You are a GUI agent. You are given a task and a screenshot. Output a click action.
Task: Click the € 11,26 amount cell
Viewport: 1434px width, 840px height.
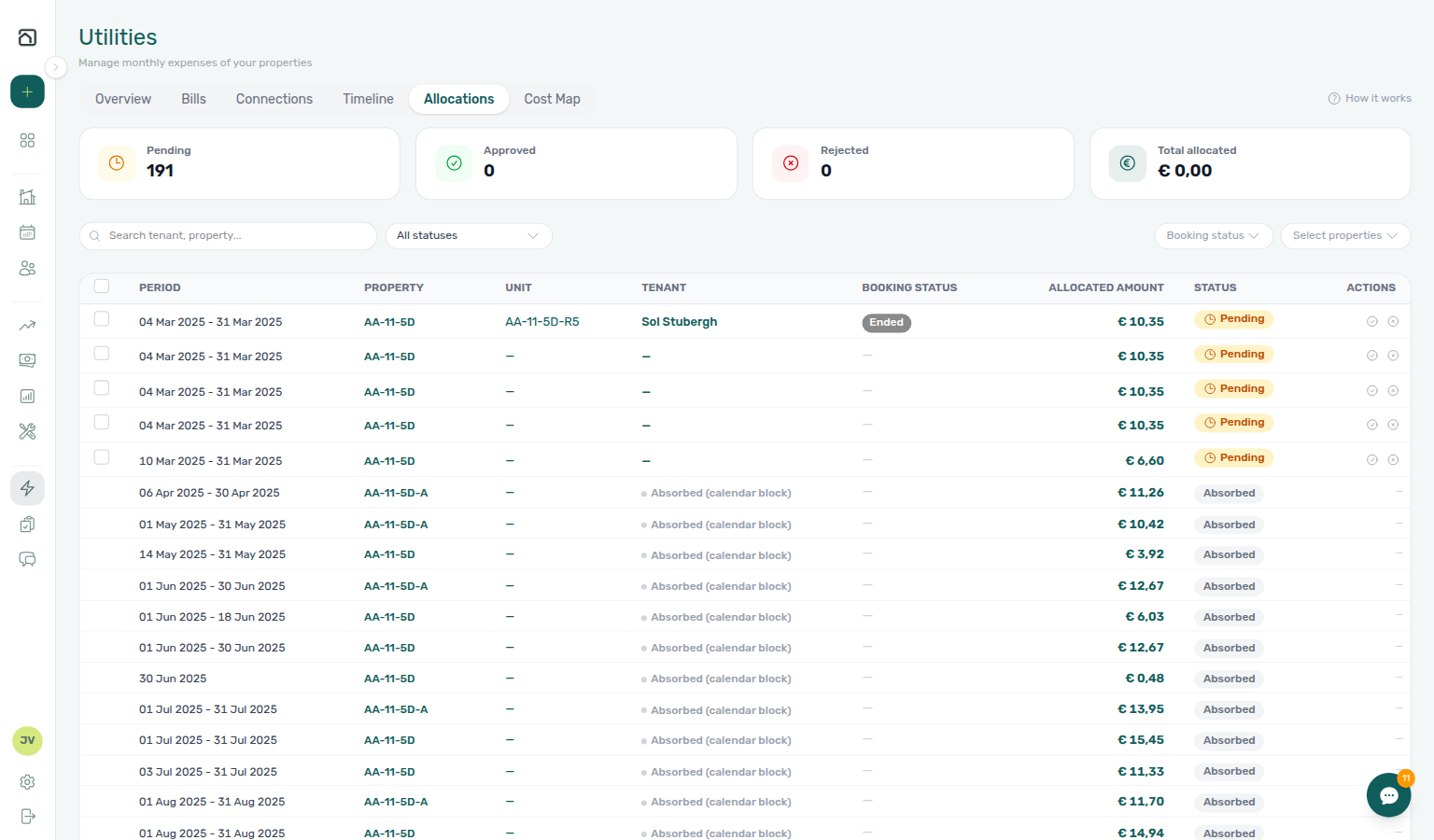[x=1141, y=493]
